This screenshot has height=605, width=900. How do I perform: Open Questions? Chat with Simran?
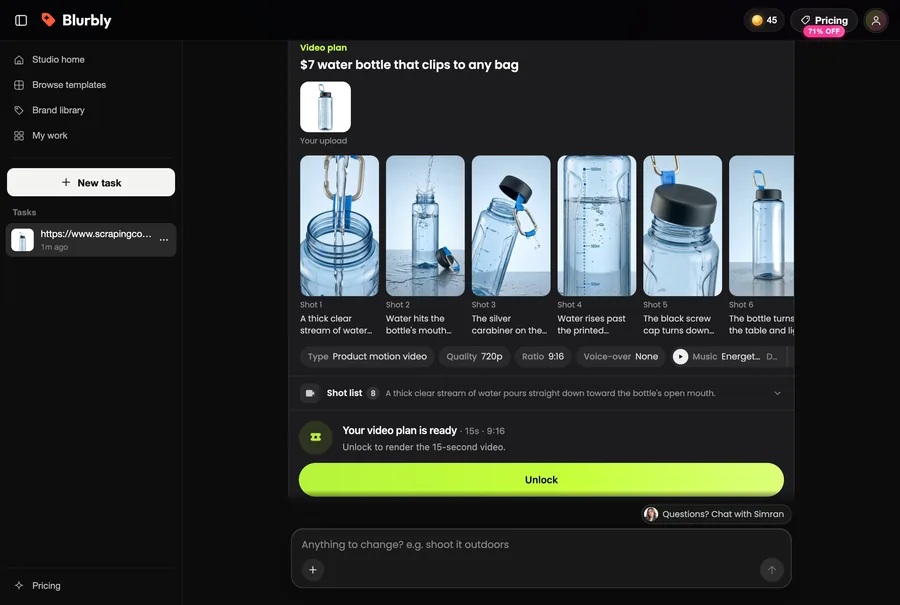click(716, 514)
